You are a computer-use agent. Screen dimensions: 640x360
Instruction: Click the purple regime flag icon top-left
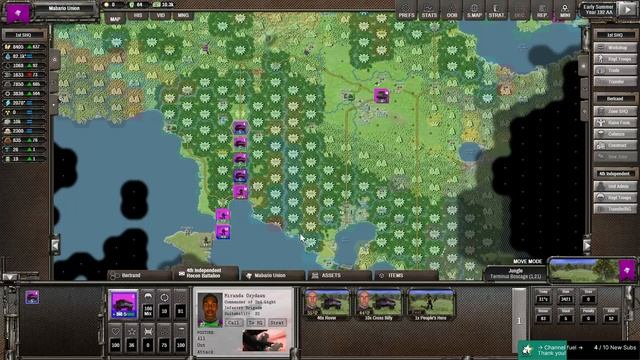[x=18, y=13]
